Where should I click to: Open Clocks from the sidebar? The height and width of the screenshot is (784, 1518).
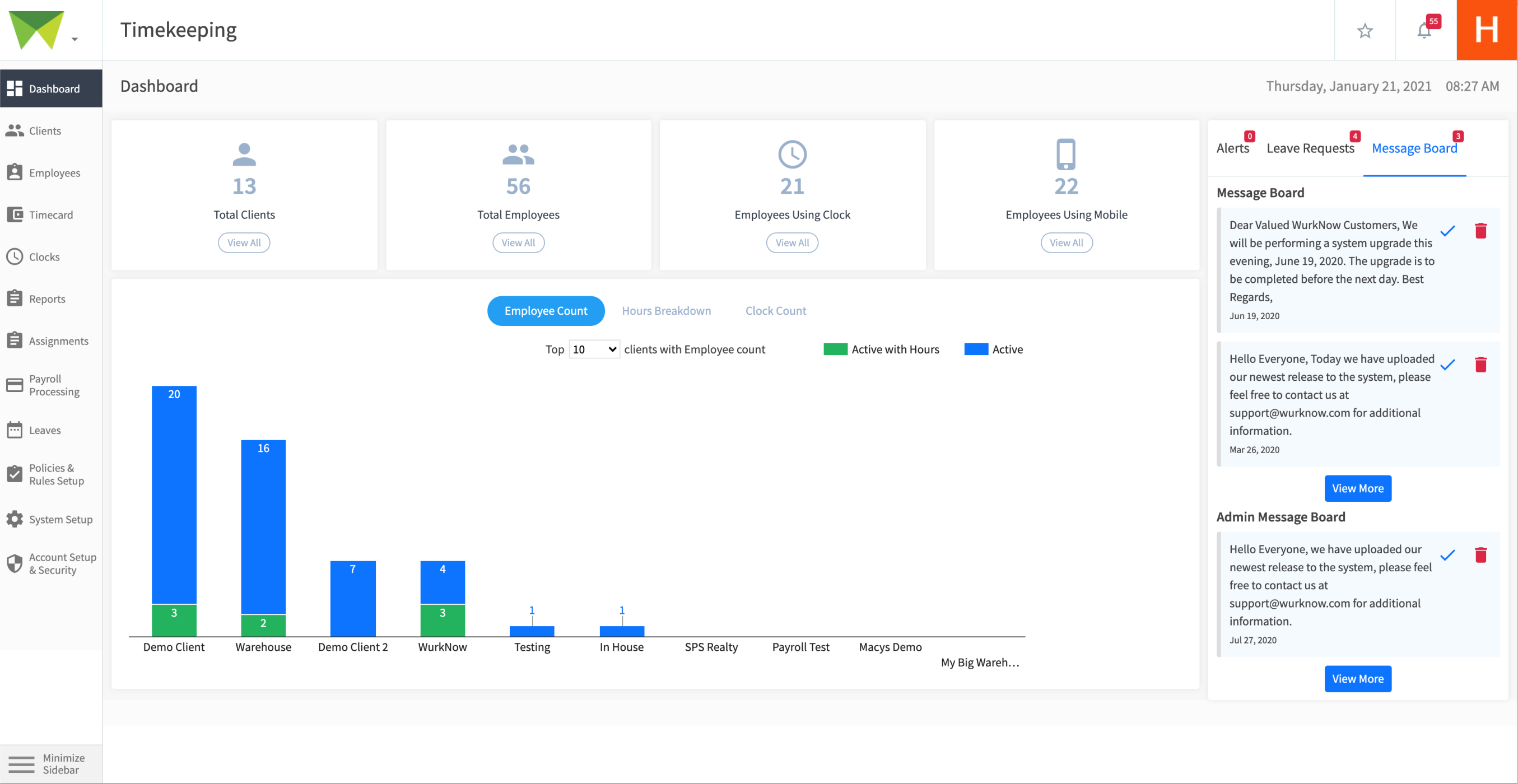click(x=44, y=257)
